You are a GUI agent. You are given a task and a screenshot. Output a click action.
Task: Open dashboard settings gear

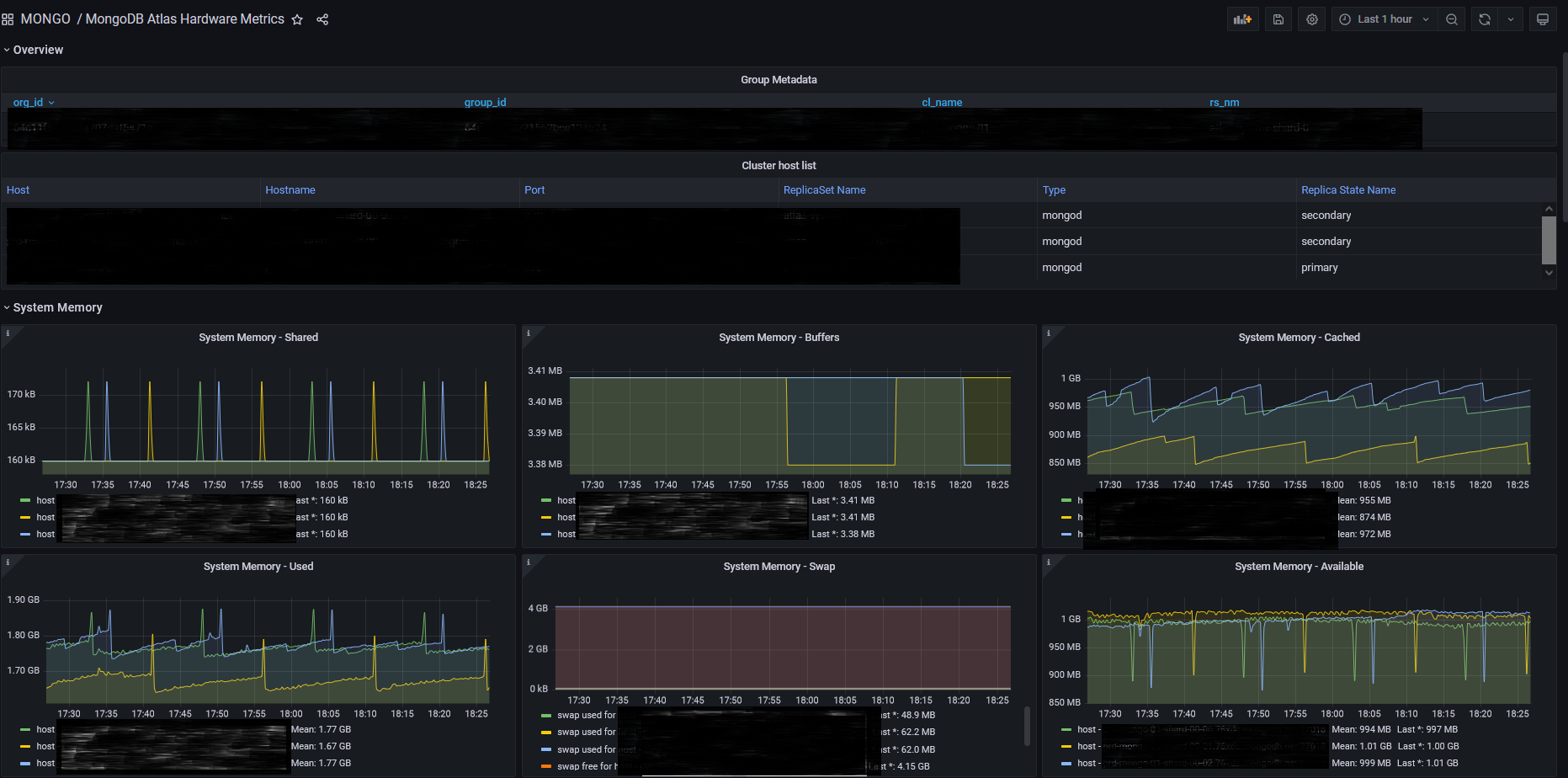tap(1311, 19)
